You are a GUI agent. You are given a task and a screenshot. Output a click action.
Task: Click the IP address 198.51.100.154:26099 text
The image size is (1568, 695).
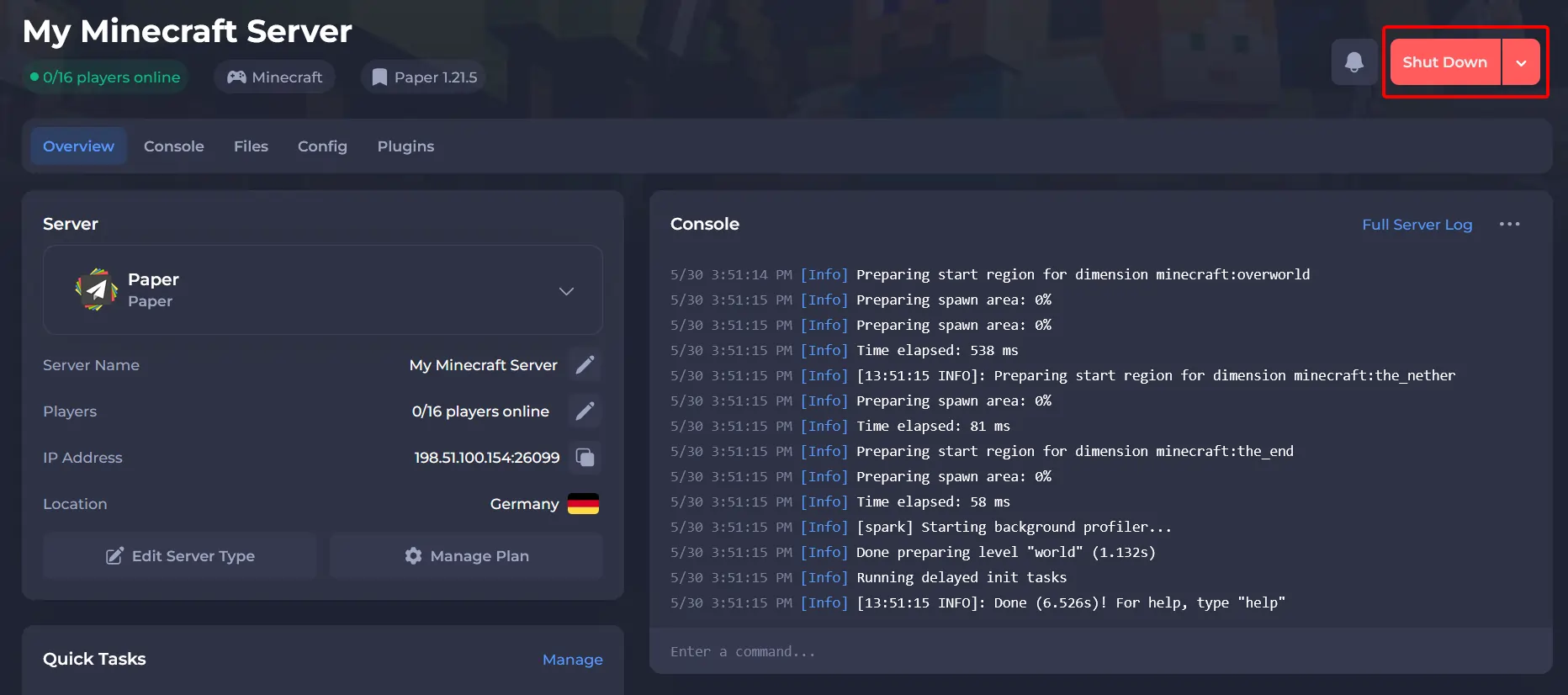point(487,457)
